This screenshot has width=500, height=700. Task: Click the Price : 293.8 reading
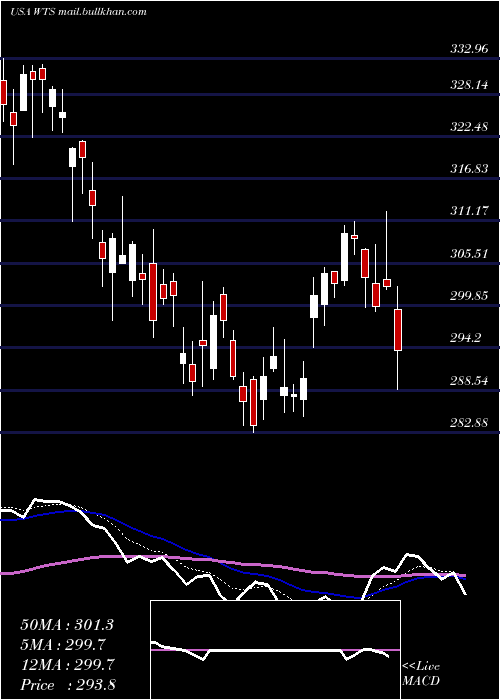68,685
